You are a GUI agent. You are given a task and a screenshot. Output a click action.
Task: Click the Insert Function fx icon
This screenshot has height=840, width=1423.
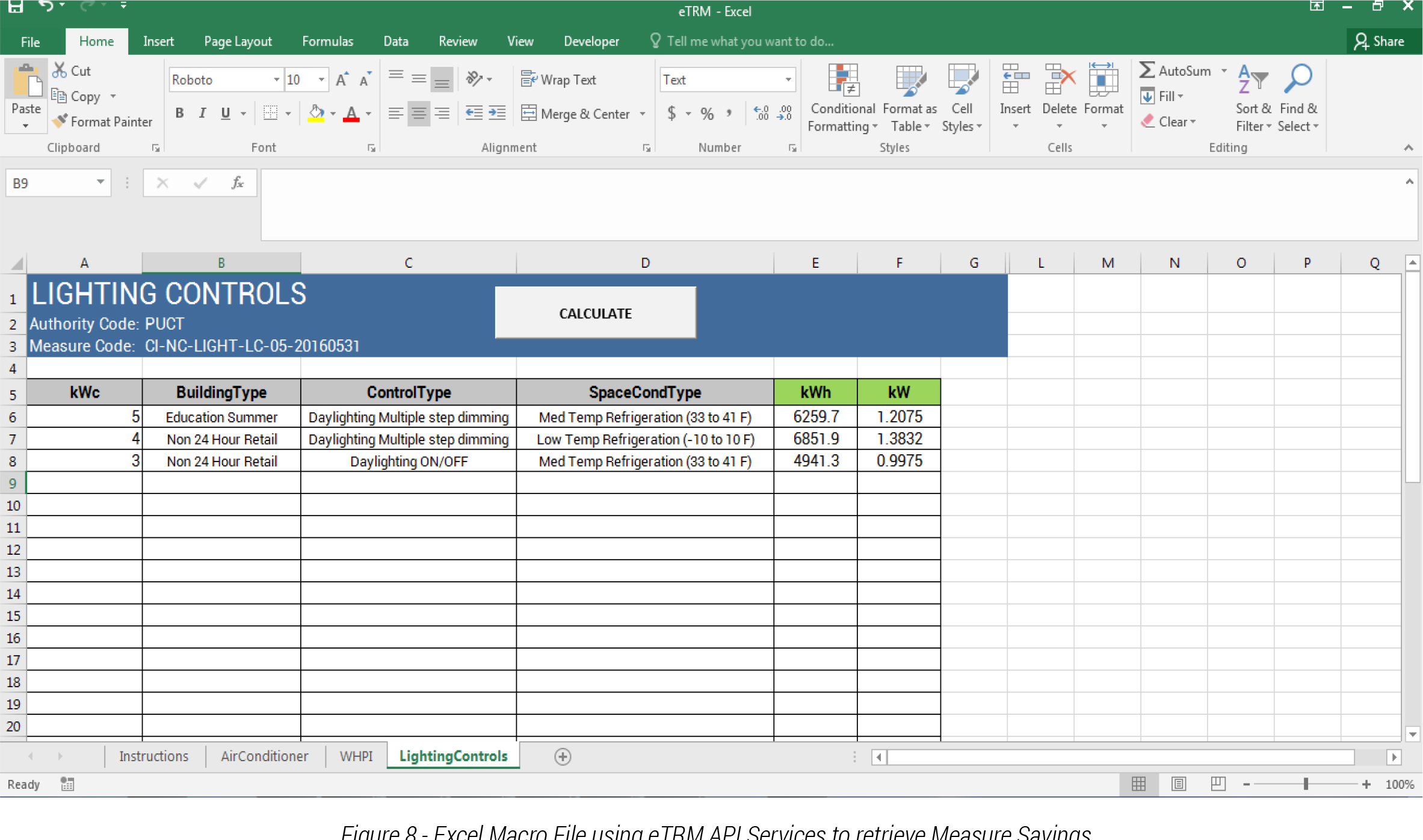(238, 182)
